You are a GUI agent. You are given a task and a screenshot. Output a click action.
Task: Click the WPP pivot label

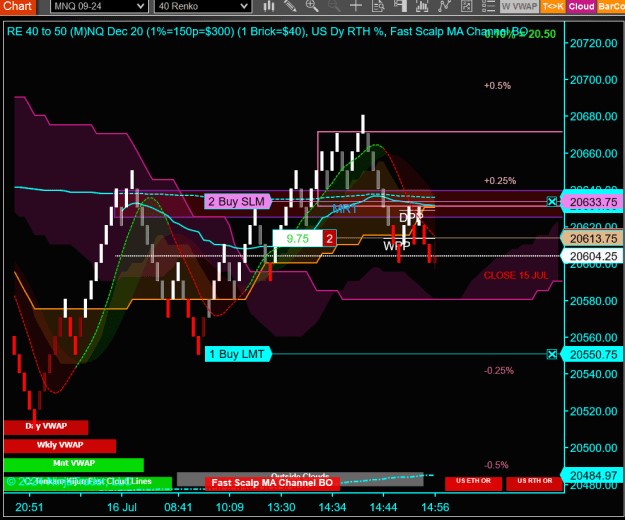397,246
